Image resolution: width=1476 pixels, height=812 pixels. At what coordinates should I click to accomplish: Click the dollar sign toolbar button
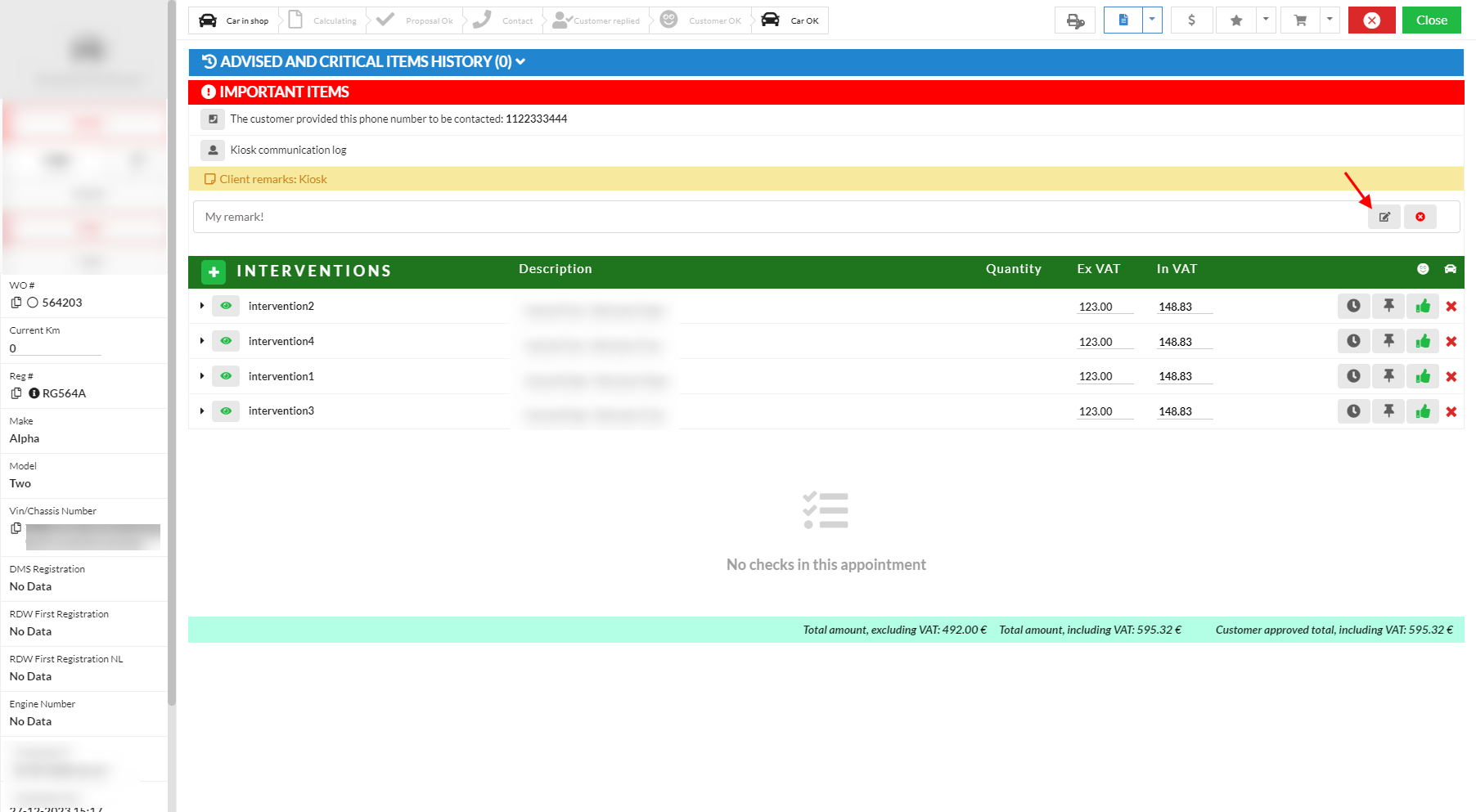pyautogui.click(x=1191, y=20)
